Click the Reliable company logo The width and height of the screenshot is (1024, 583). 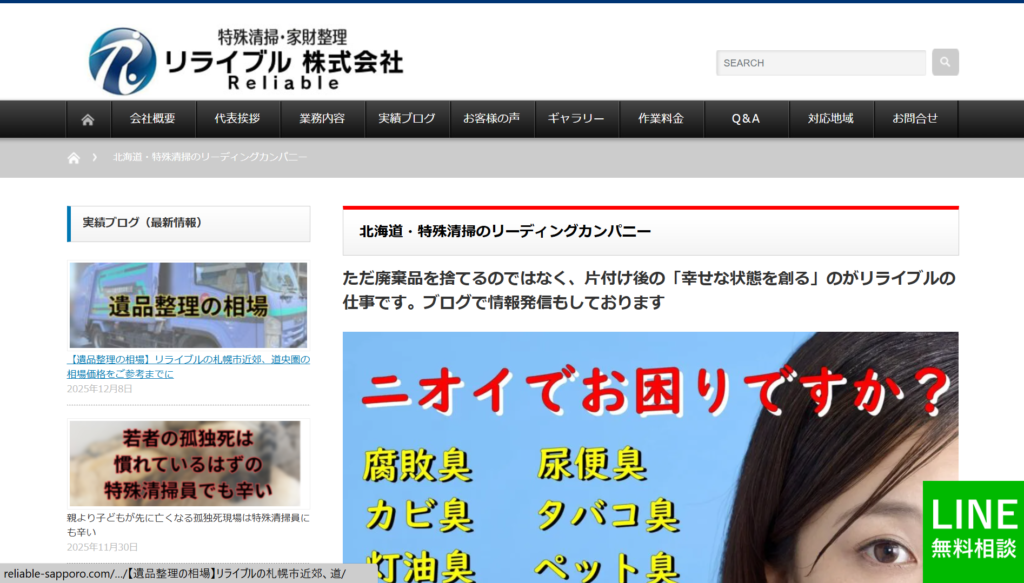(245, 60)
